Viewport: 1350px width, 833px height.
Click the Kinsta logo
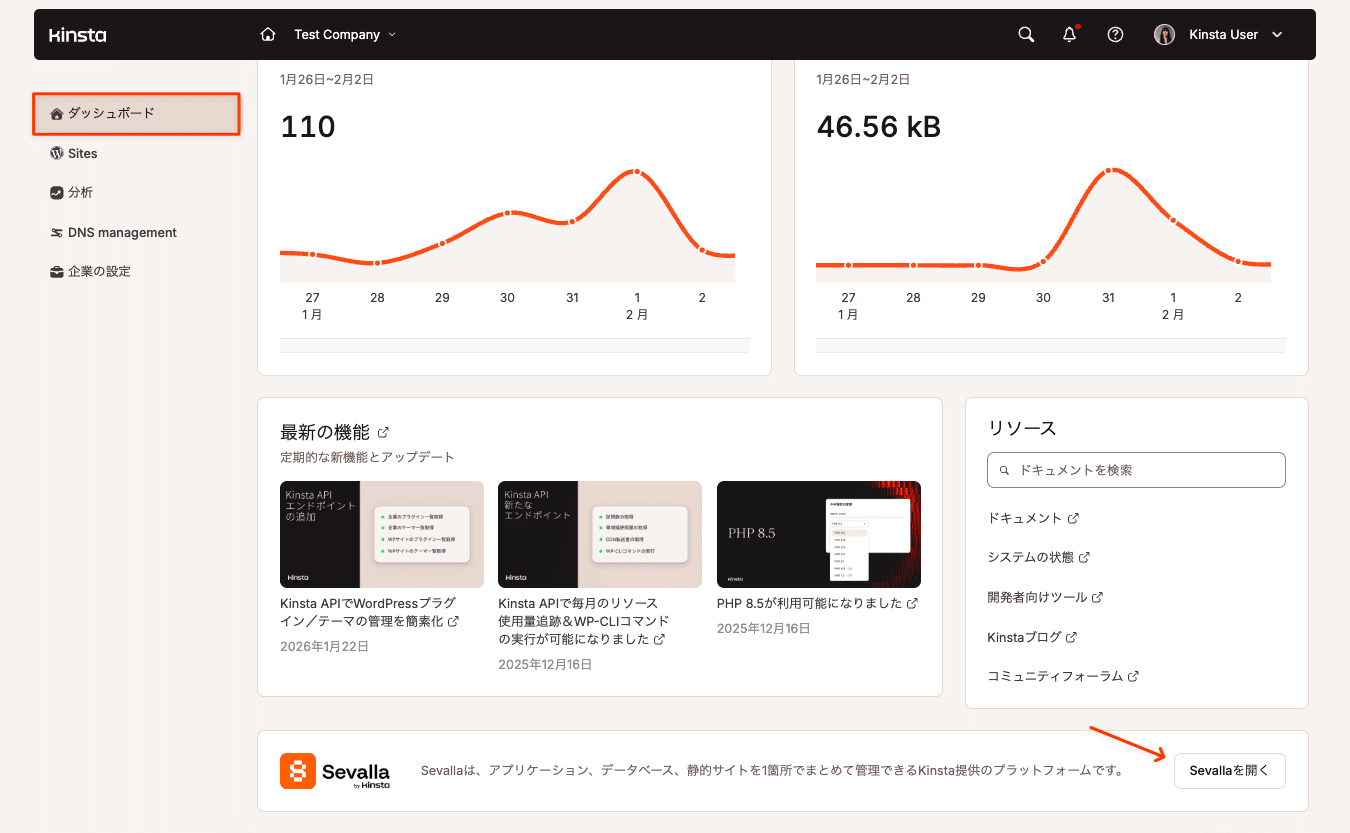[77, 34]
